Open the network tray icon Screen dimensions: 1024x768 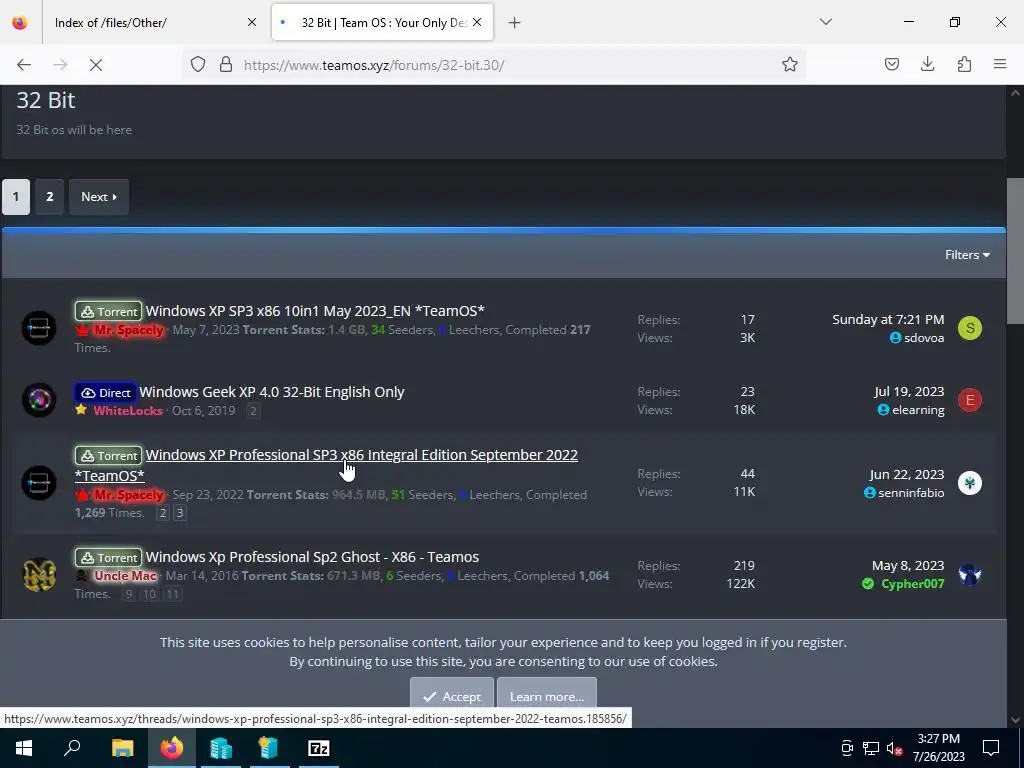point(871,748)
